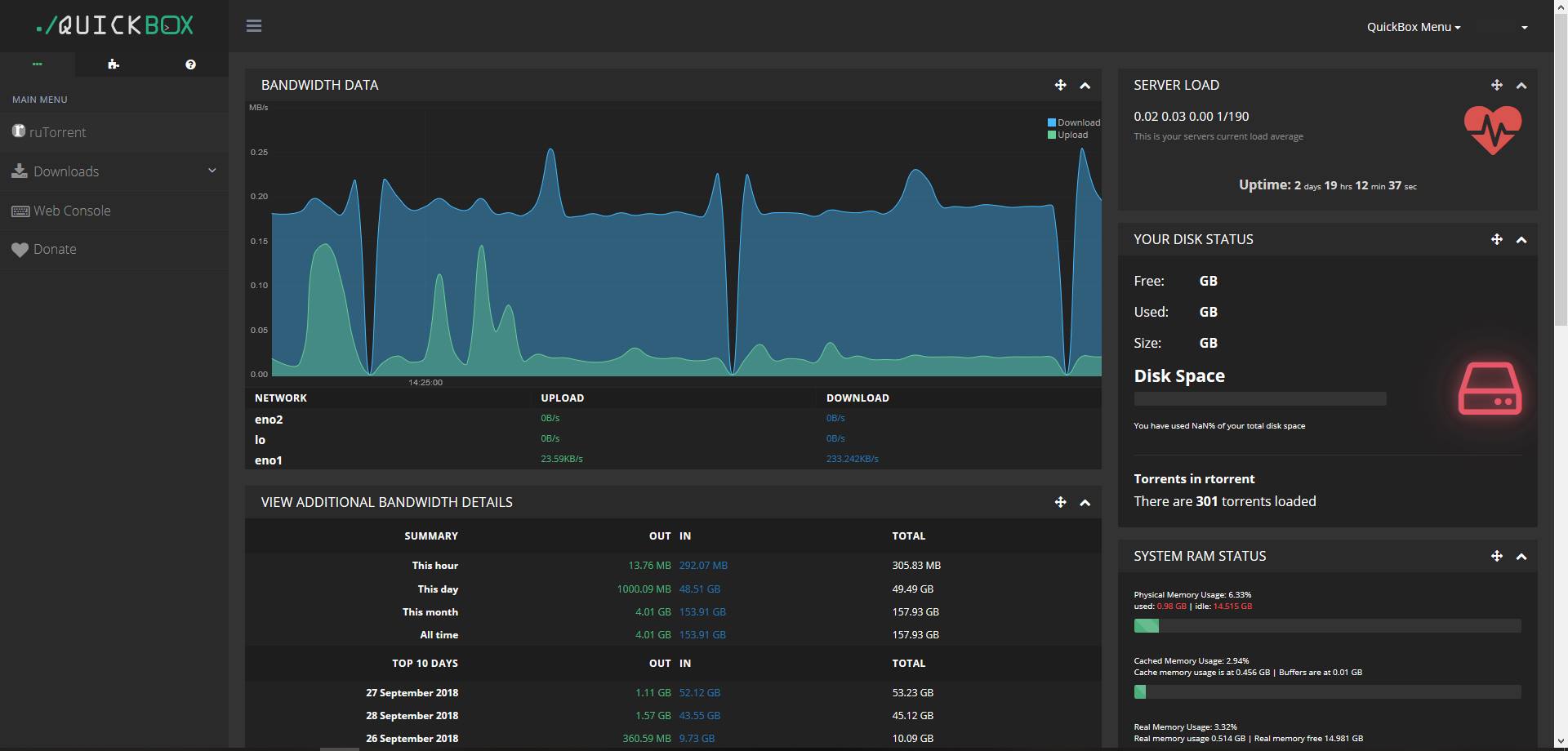The width and height of the screenshot is (1568, 751).
Task: Click the move icon on Bandwidth Data panel
Action: tap(1060, 85)
